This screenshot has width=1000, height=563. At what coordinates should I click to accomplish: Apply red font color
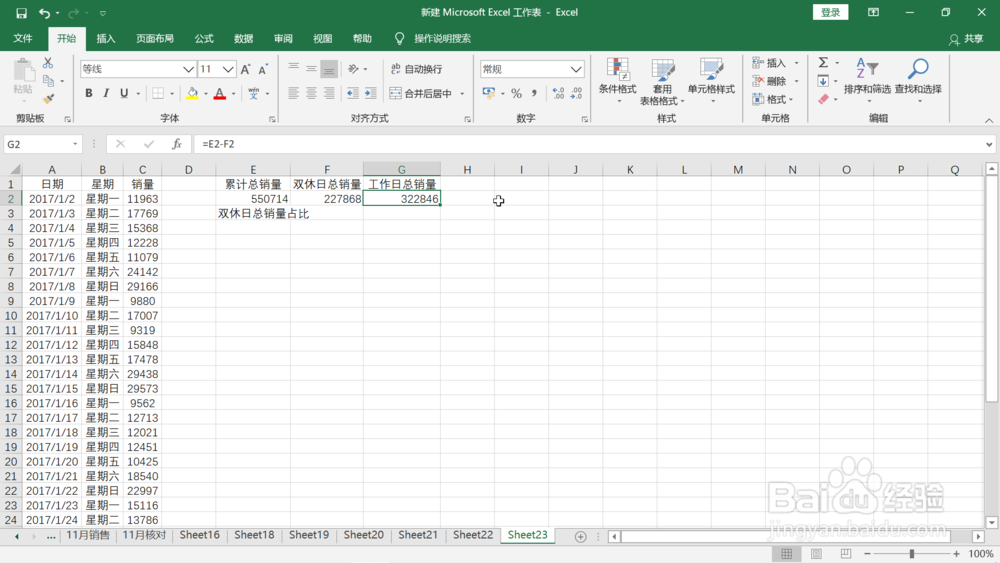pos(220,94)
